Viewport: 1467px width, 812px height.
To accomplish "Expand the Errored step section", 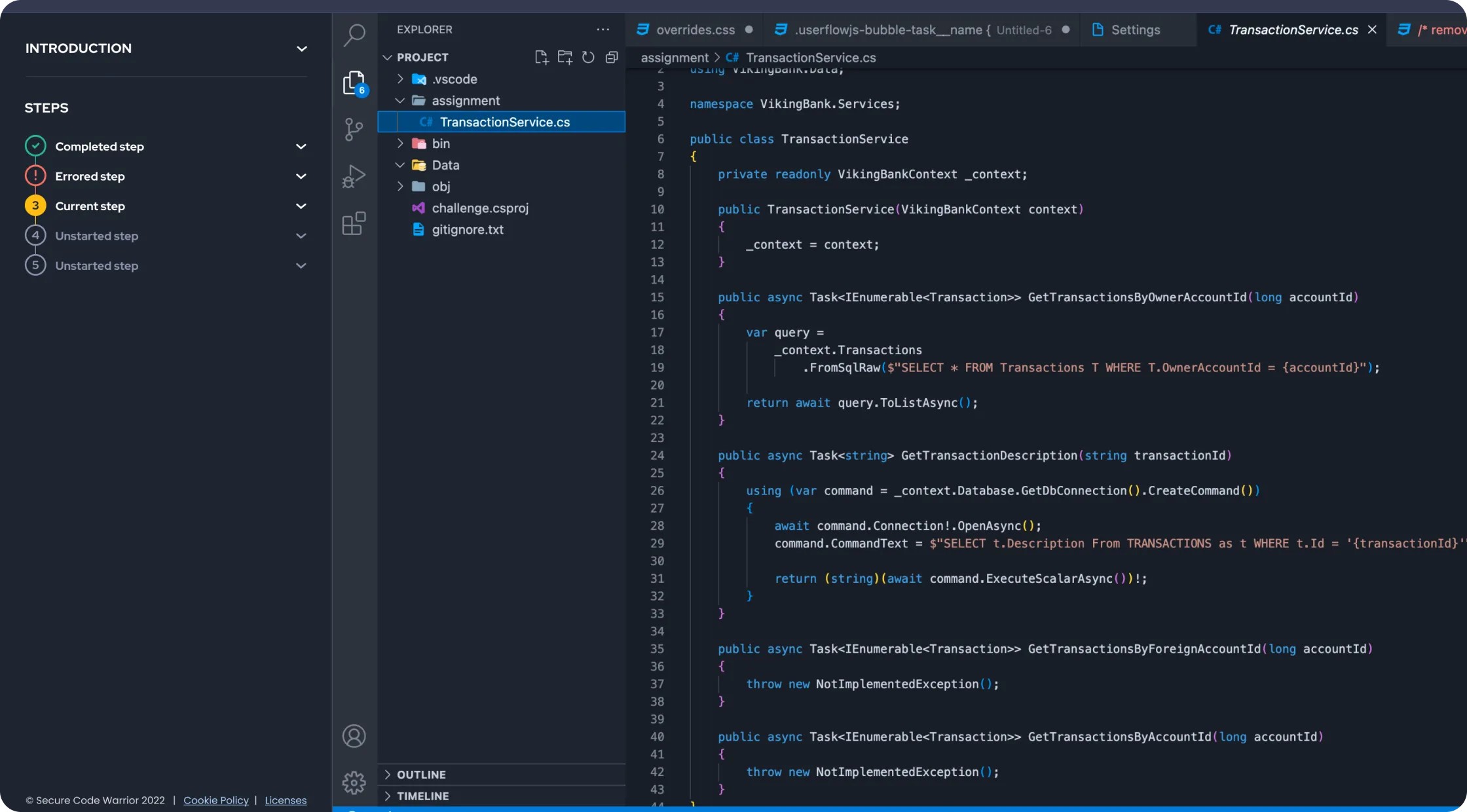I will [301, 176].
